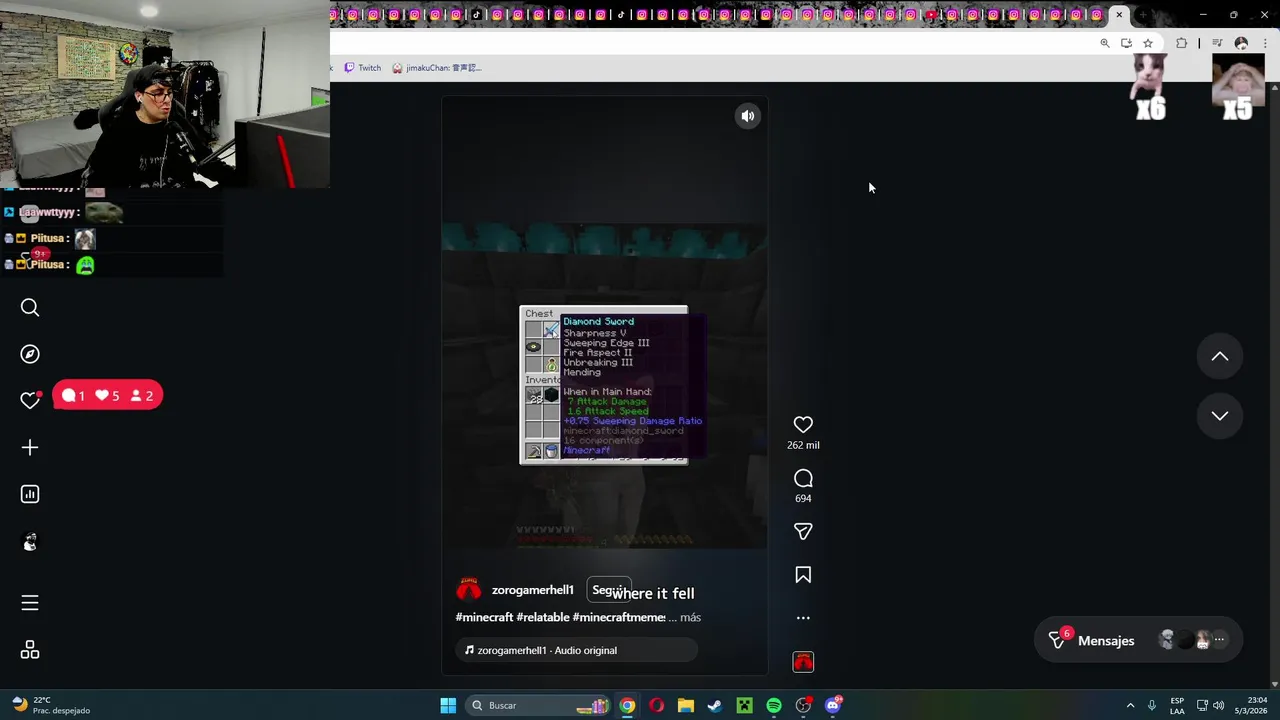Open the Explore compass icon
This screenshot has height=720, width=1280.
[30, 354]
